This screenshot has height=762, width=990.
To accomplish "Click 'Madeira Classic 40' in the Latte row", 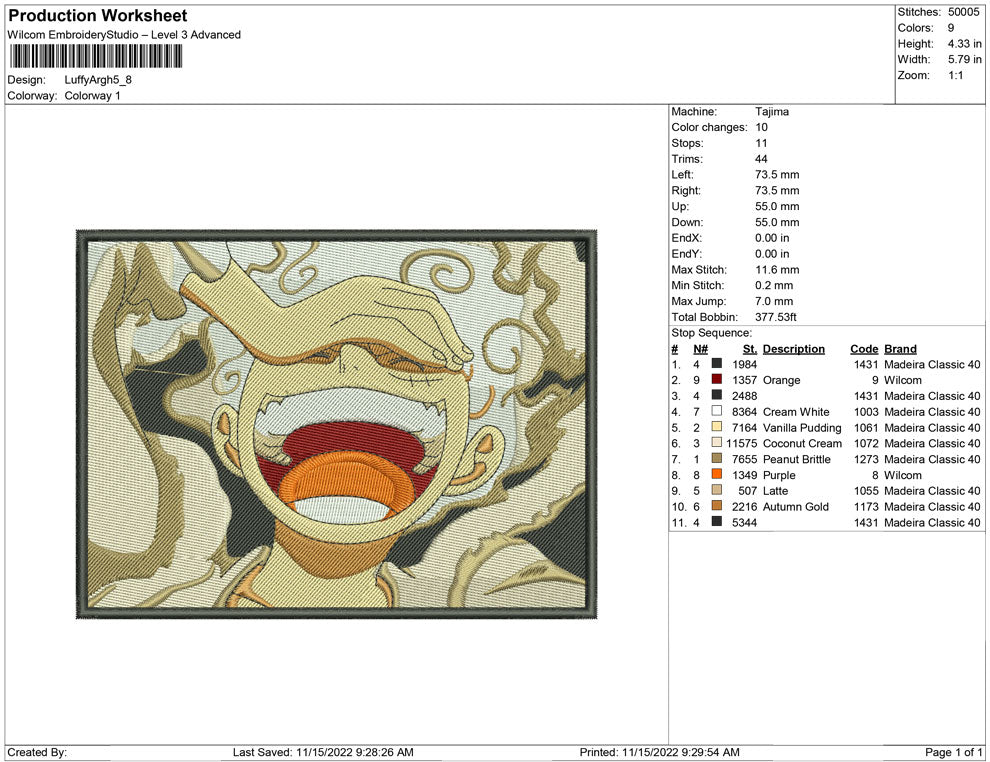I will point(932,491).
